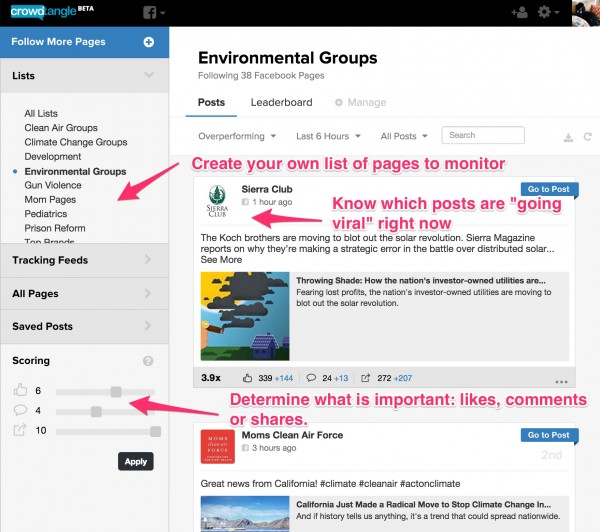The width and height of the screenshot is (600, 532).
Task: Click the comments weight slider handle
Action: (96, 412)
